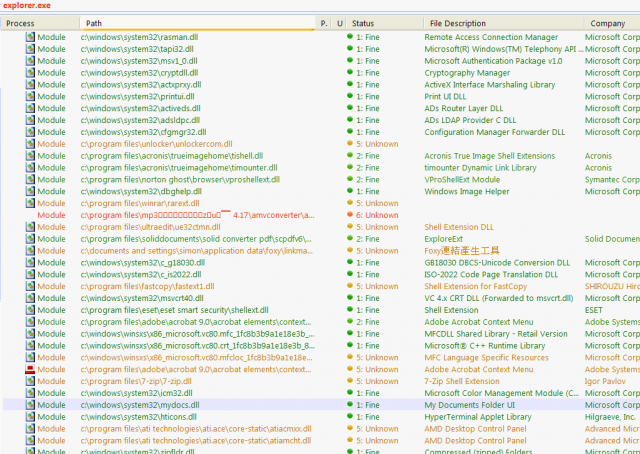Select path c:\windows\system32\mydocs.dll
The height and width of the screenshot is (454, 640).
pos(140,405)
